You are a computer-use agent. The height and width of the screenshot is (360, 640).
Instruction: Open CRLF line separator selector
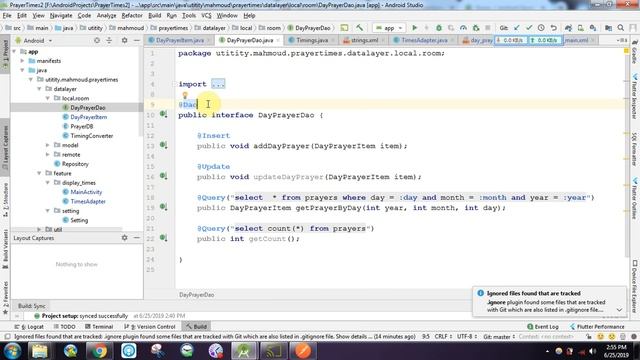pyautogui.click(x=443, y=337)
